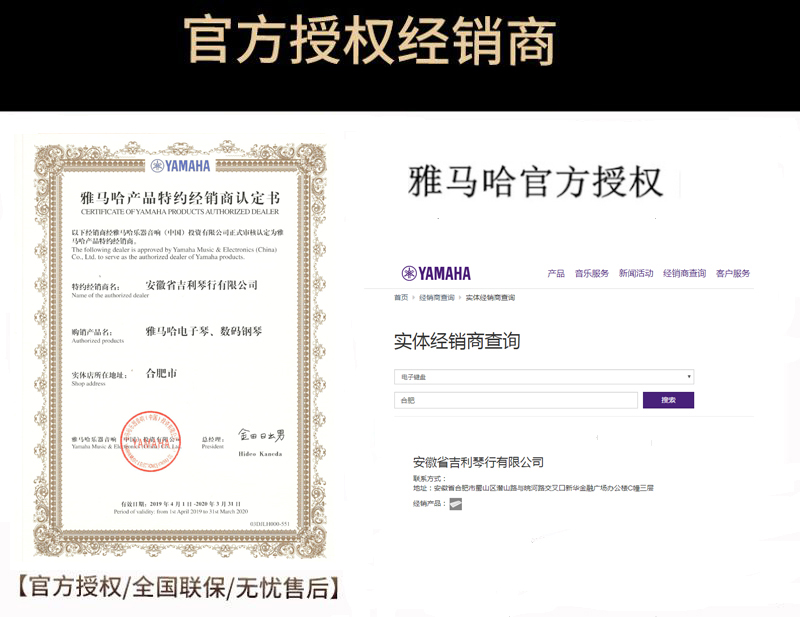Click the 实体经销商查询 page heading
Image resolution: width=800 pixels, height=617 pixels.
pos(457,341)
